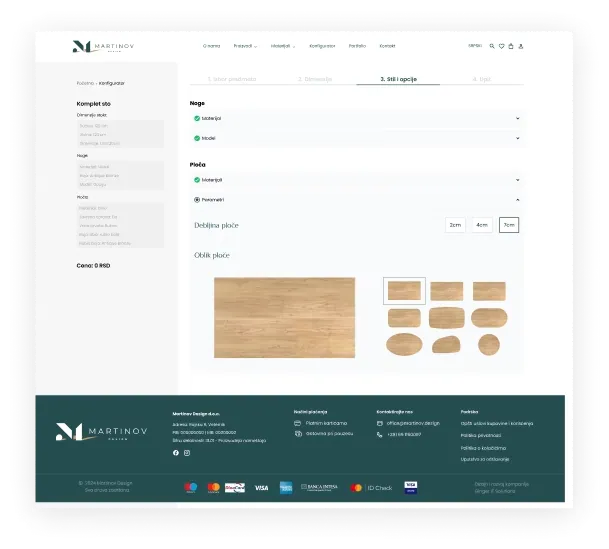
Task: Click the office@martinov.design email link
Action: click(413, 423)
